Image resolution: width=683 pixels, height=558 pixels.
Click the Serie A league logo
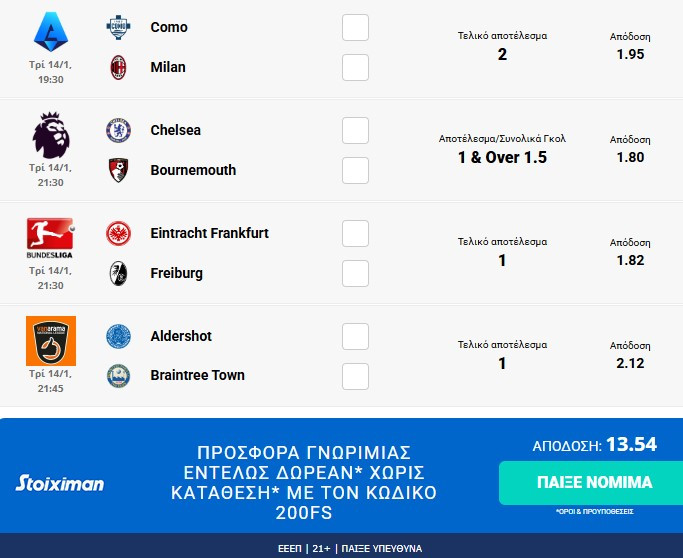tap(51, 32)
